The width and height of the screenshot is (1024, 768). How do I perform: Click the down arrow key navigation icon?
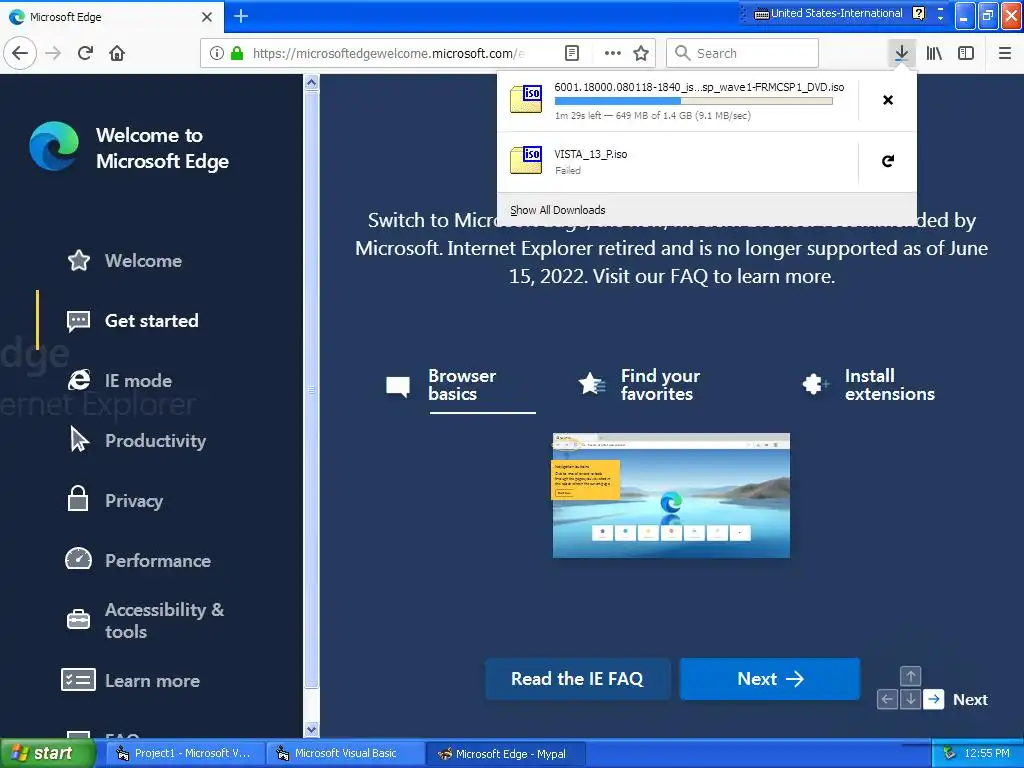(x=910, y=699)
